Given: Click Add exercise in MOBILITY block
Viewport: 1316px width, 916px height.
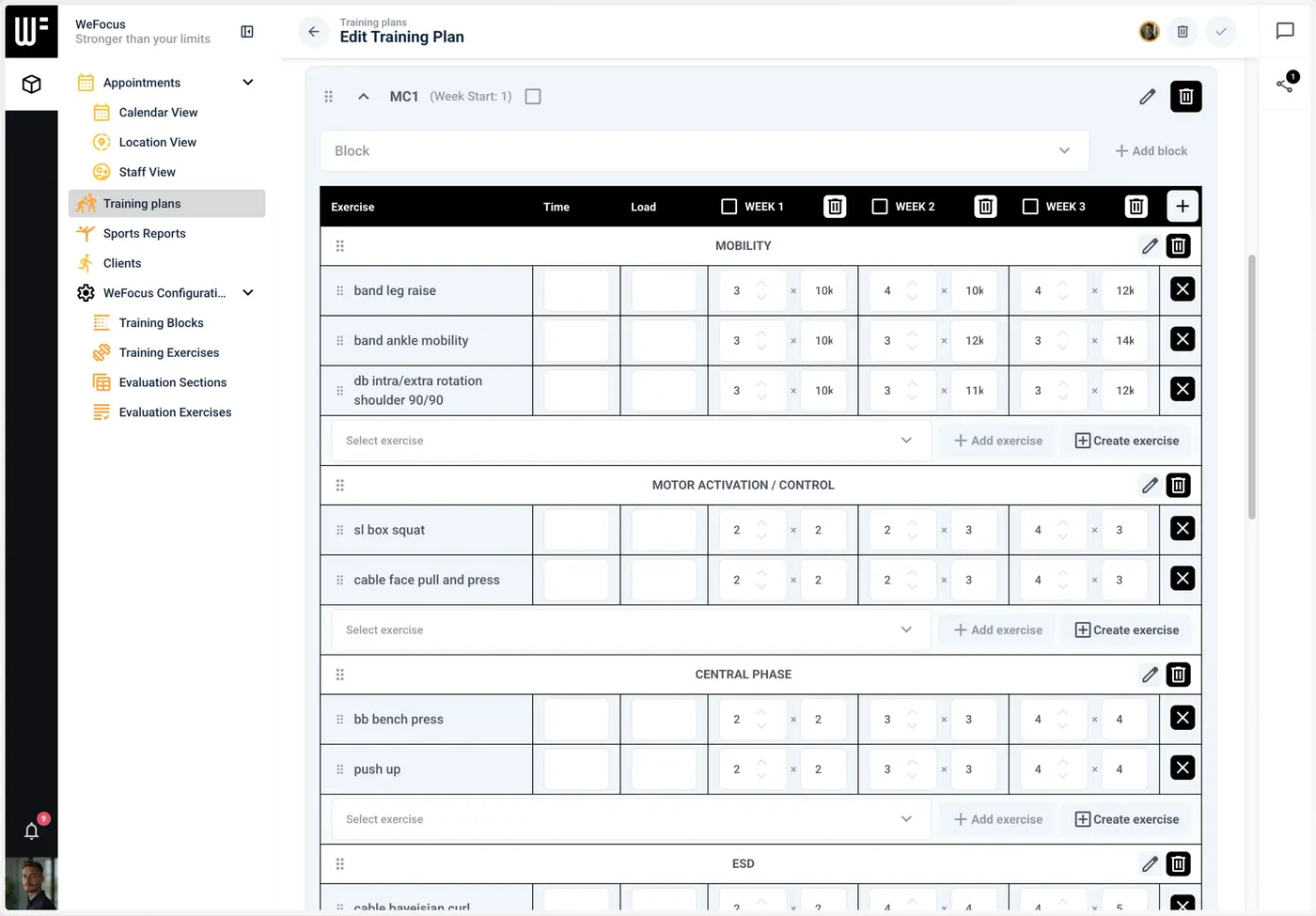Looking at the screenshot, I should pyautogui.click(x=998, y=441).
